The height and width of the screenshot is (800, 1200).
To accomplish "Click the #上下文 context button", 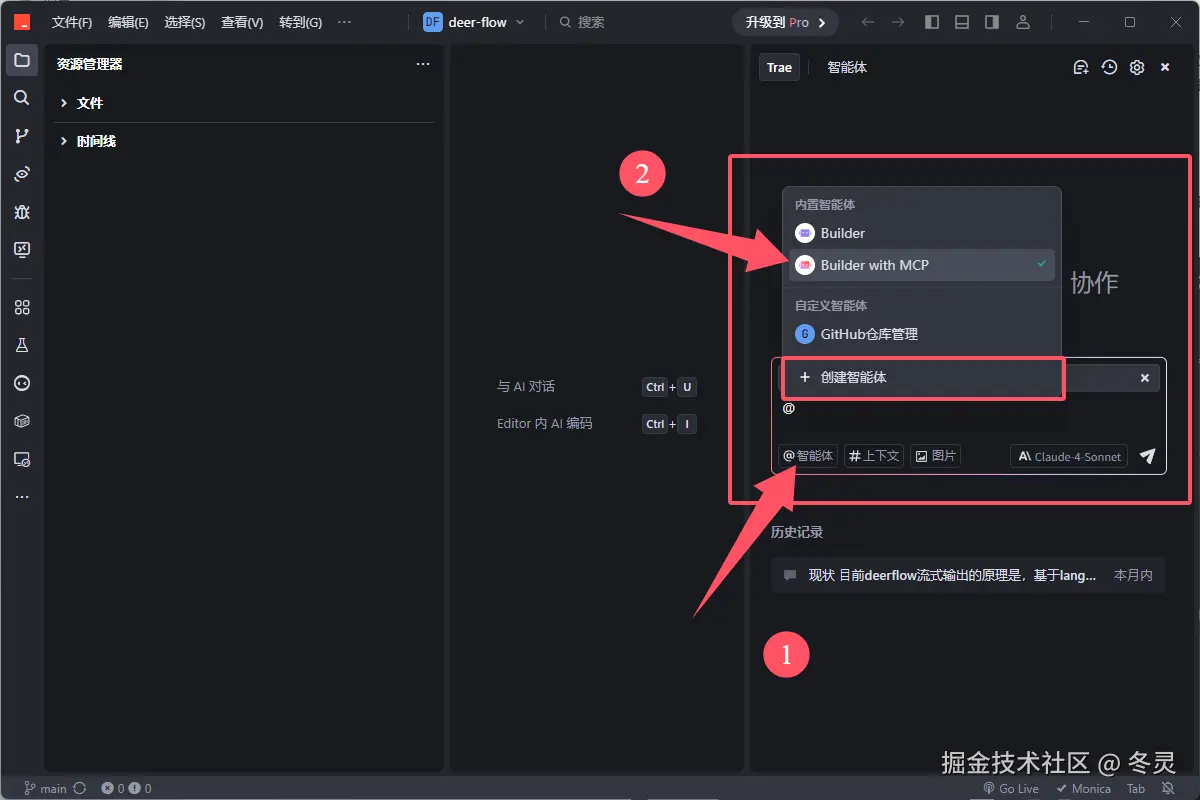I will (874, 456).
